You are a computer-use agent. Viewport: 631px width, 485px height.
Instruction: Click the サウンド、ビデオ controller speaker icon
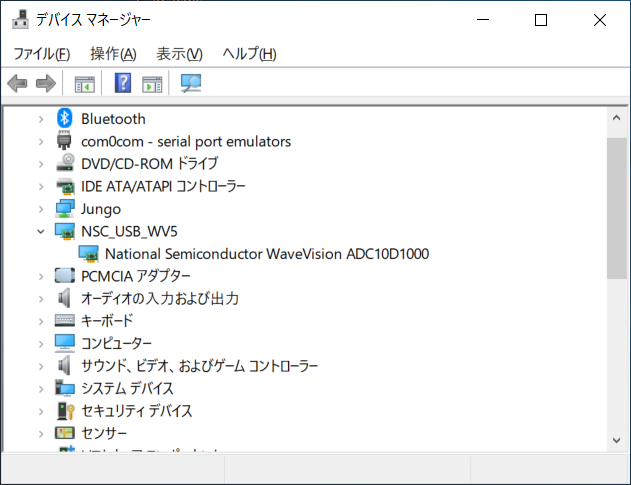tap(64, 365)
